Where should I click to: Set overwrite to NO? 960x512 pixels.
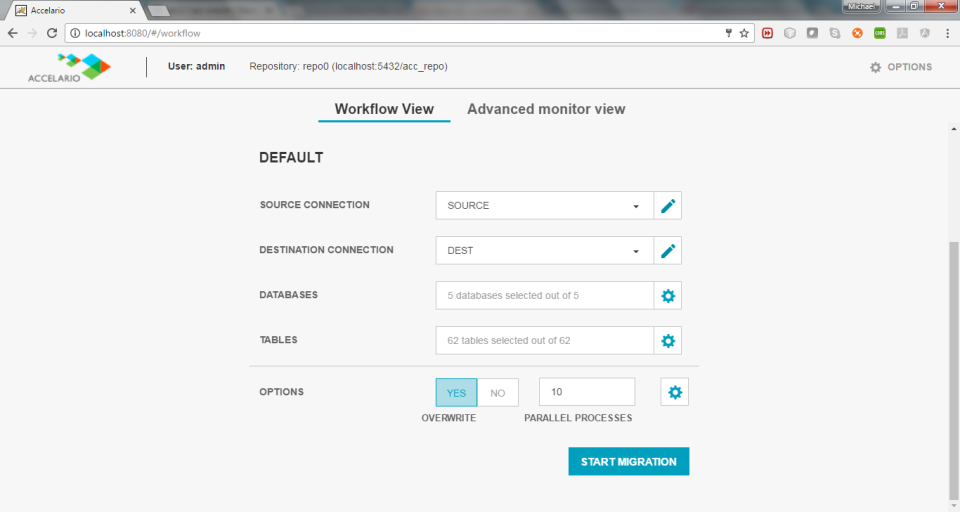point(498,393)
